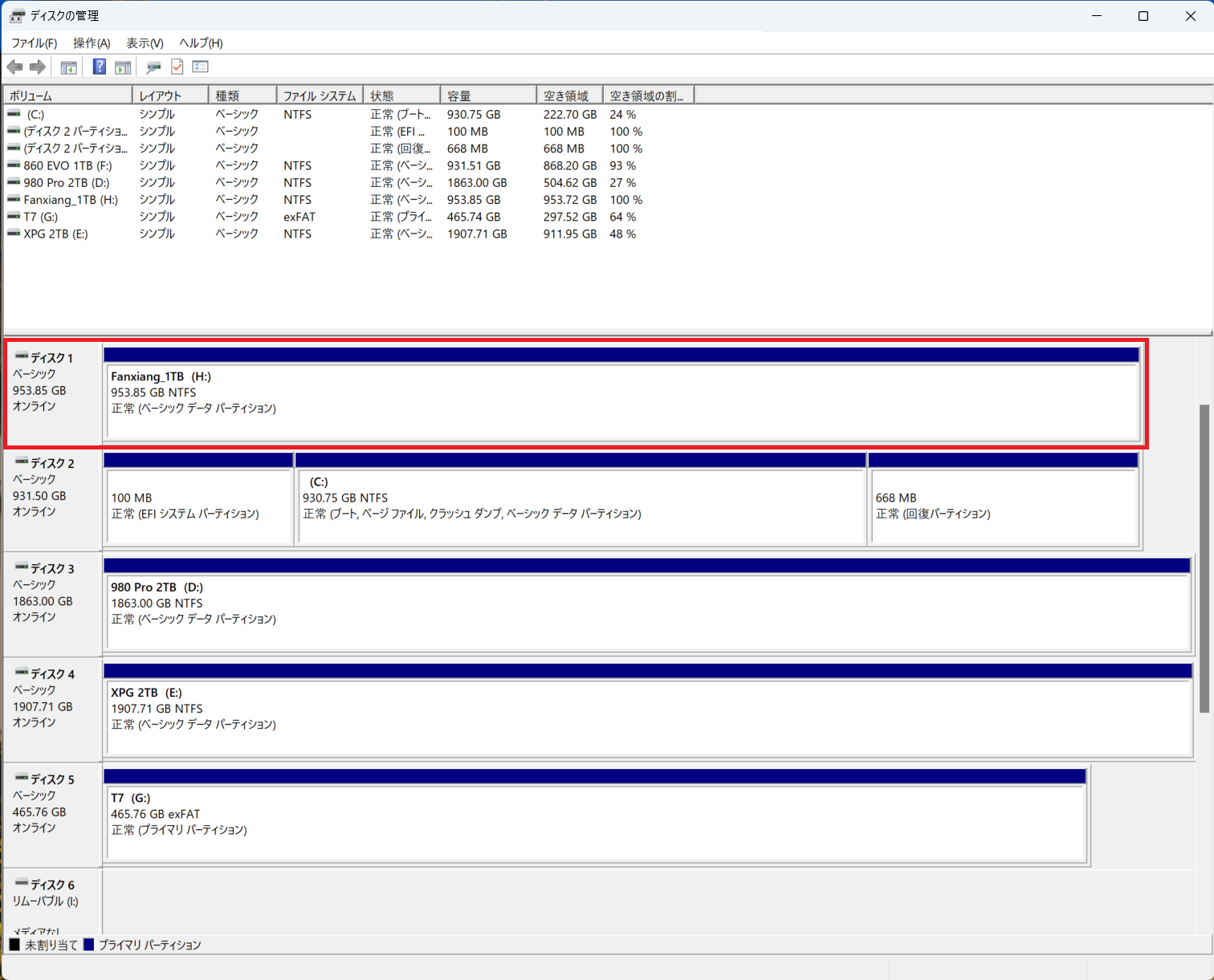This screenshot has height=980, width=1214.
Task: Open the 操作(A) menu
Action: [92, 43]
